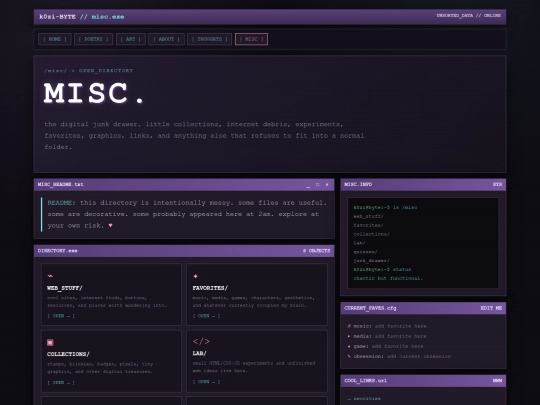Click the heart at README end
The height and width of the screenshot is (405, 540).
pos(110,226)
